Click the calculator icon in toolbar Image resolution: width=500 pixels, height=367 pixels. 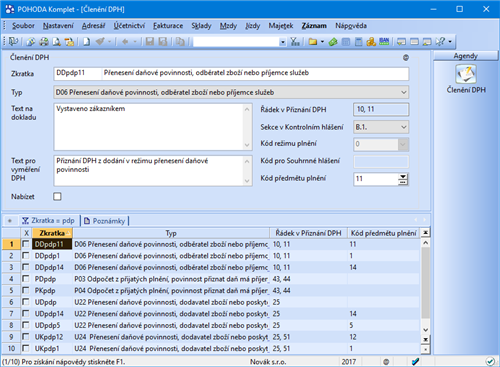359,42
